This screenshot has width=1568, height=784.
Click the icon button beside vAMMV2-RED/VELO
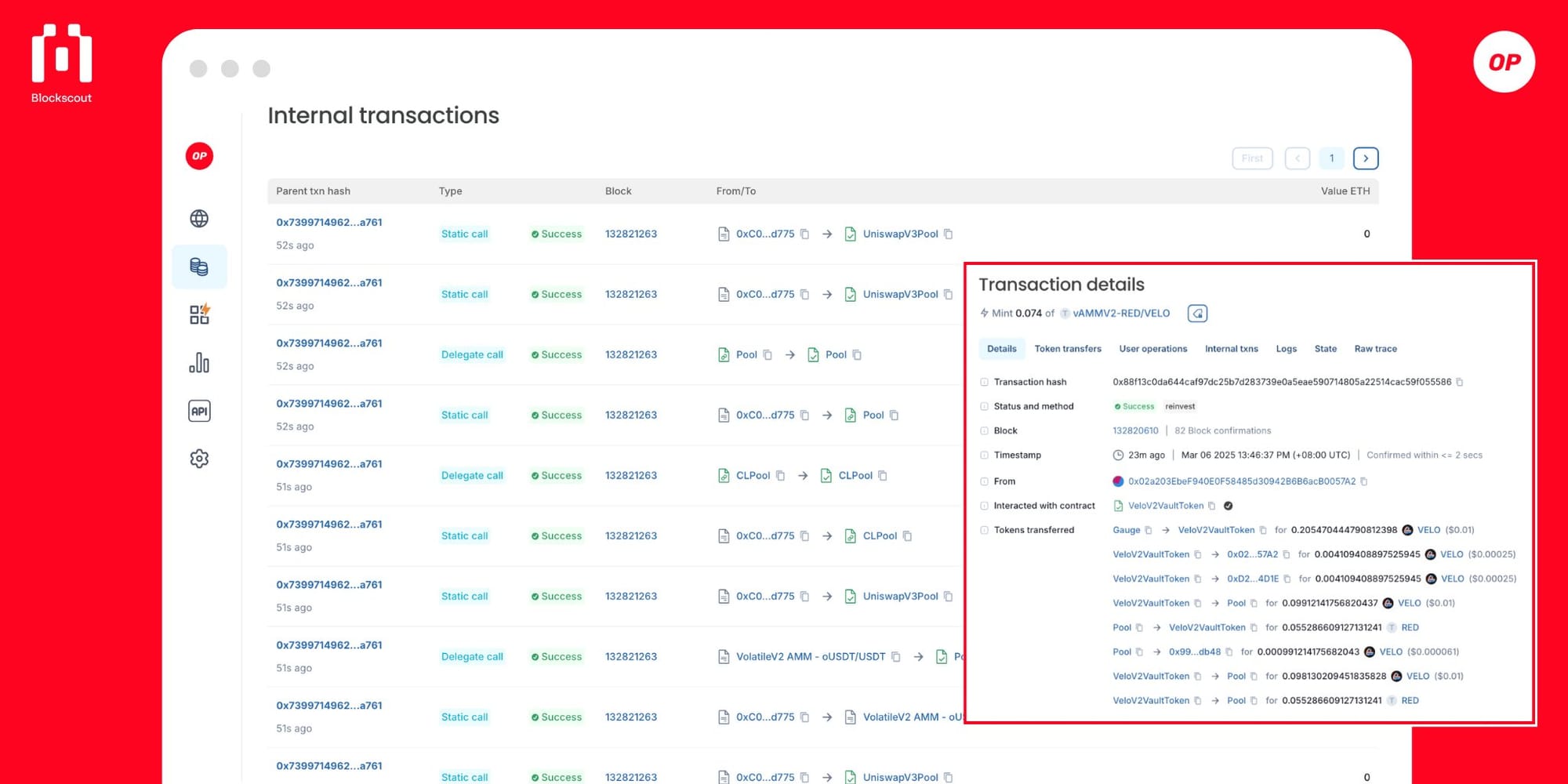click(1197, 314)
